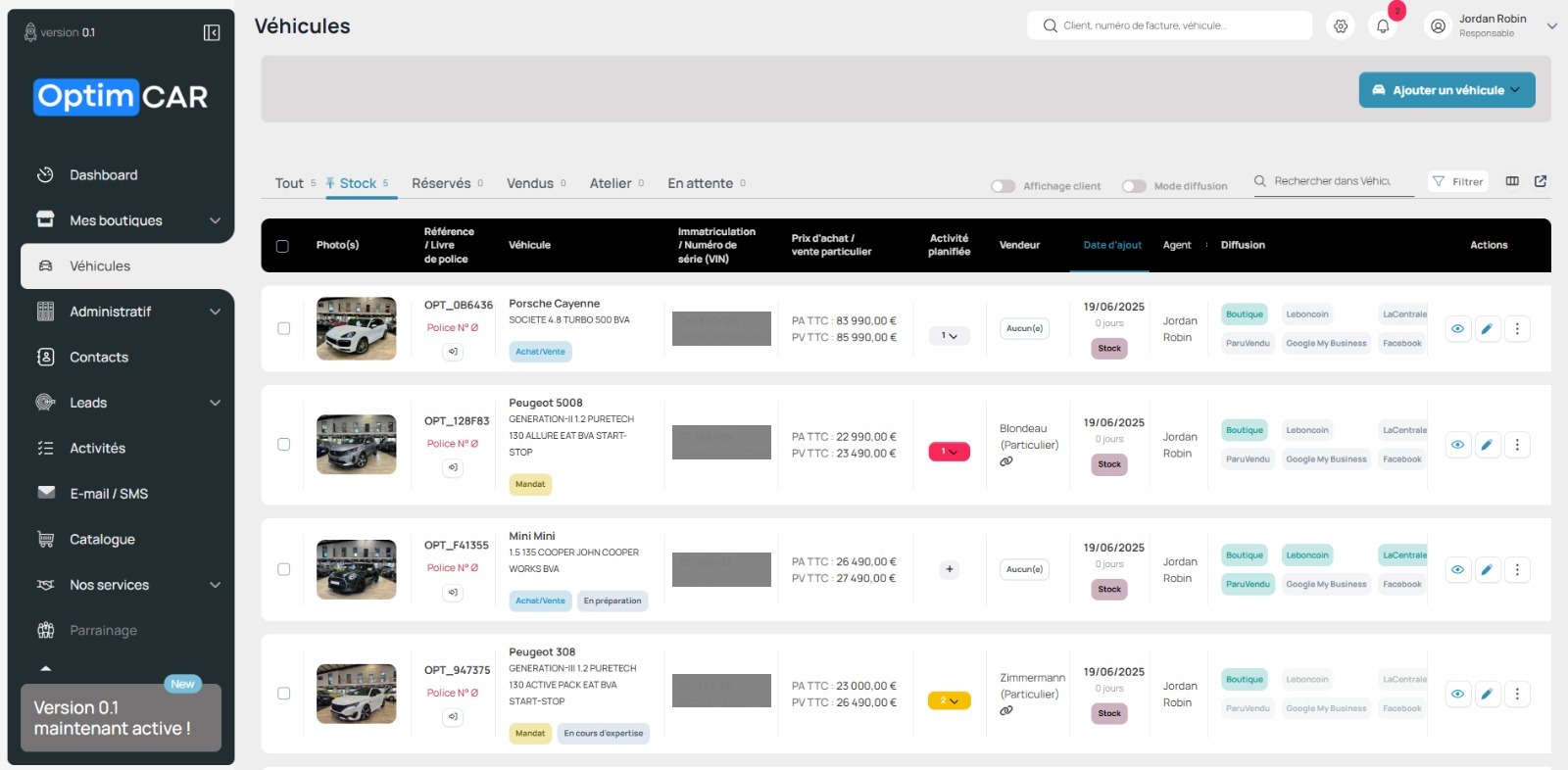Click the export icon beside Filtrer
This screenshot has width=1568, height=770.
click(x=1541, y=181)
